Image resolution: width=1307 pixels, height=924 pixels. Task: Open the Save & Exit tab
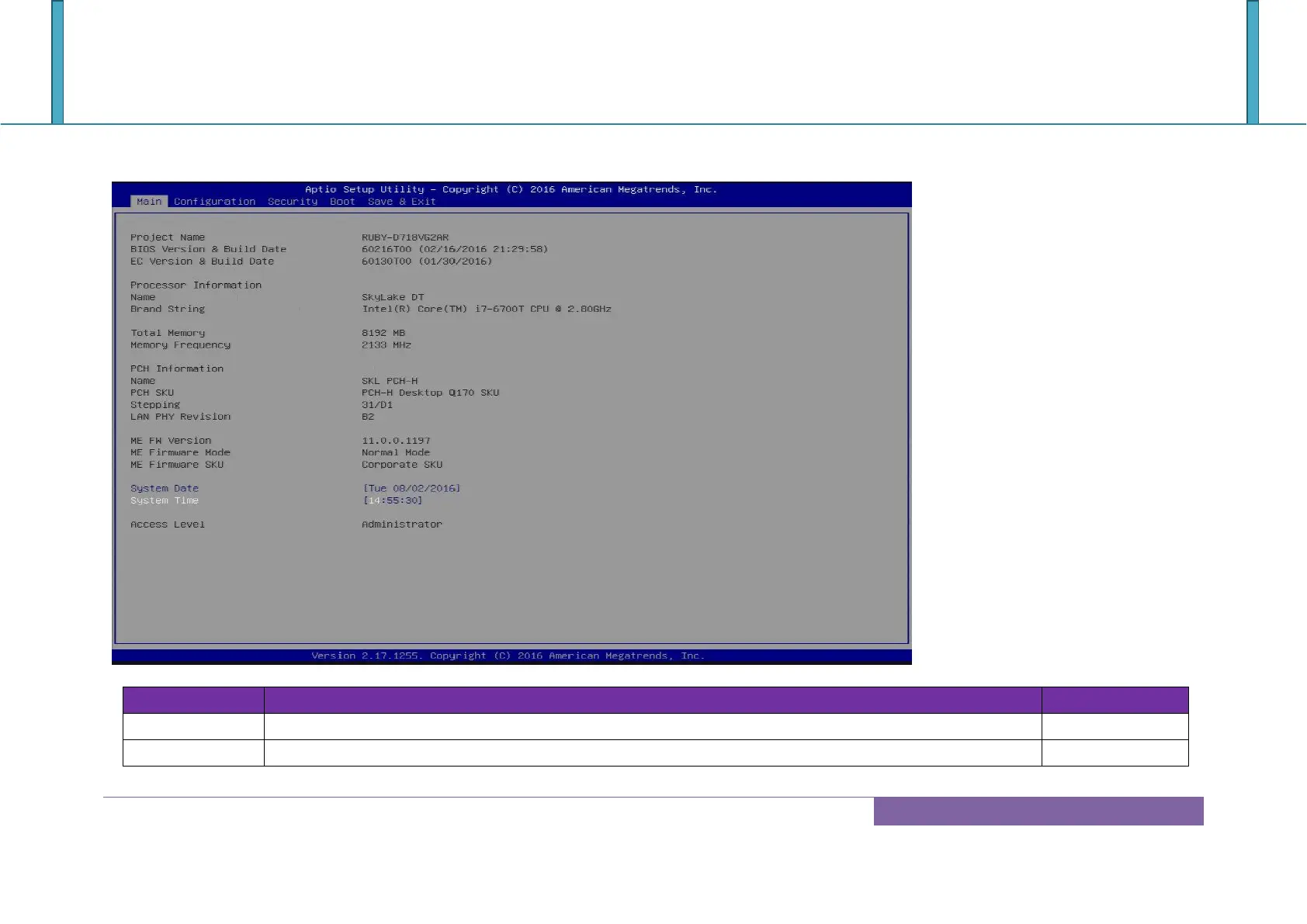[401, 202]
